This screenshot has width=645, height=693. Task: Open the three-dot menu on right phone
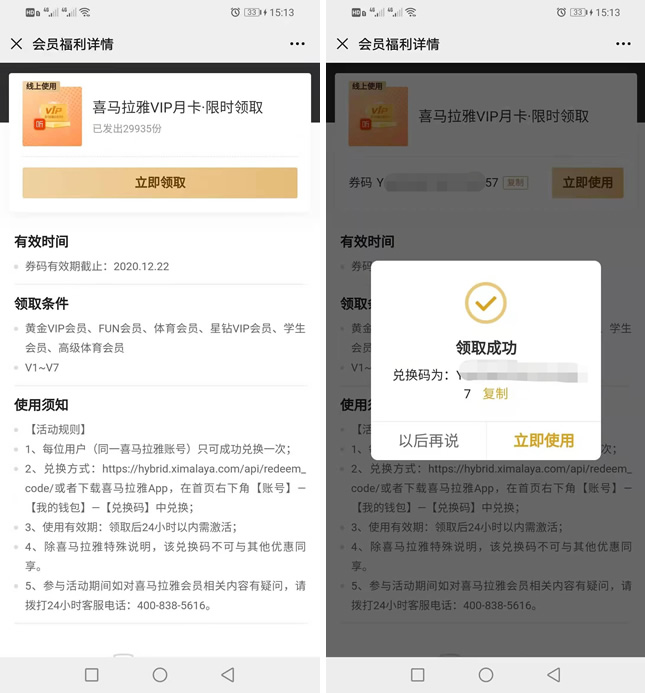tap(623, 44)
